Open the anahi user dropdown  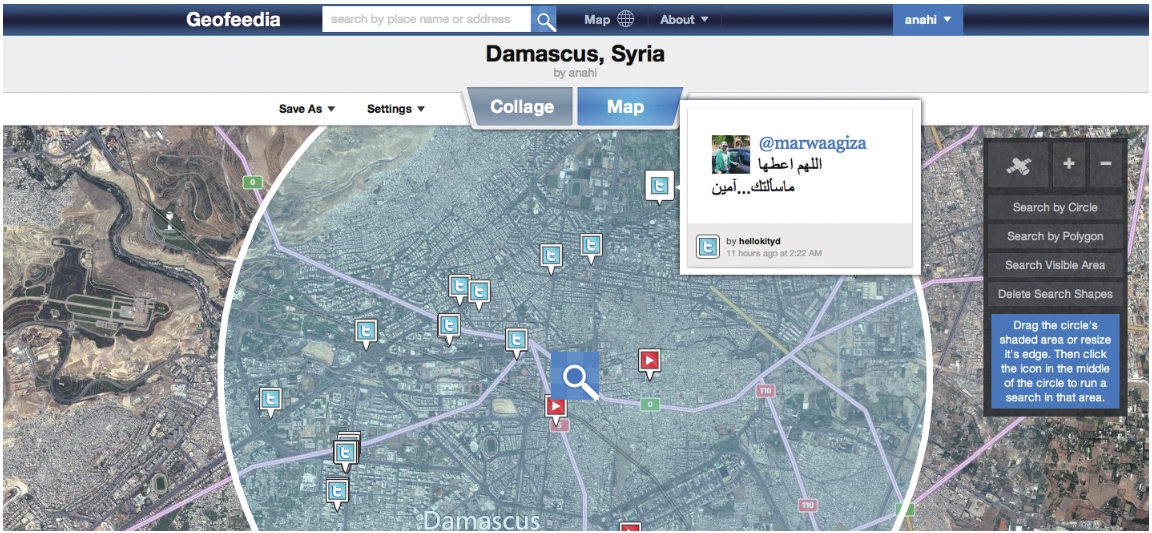tap(928, 20)
